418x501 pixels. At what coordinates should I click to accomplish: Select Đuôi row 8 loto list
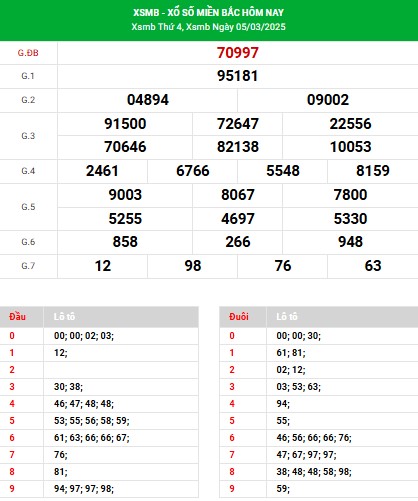[x=314, y=472]
